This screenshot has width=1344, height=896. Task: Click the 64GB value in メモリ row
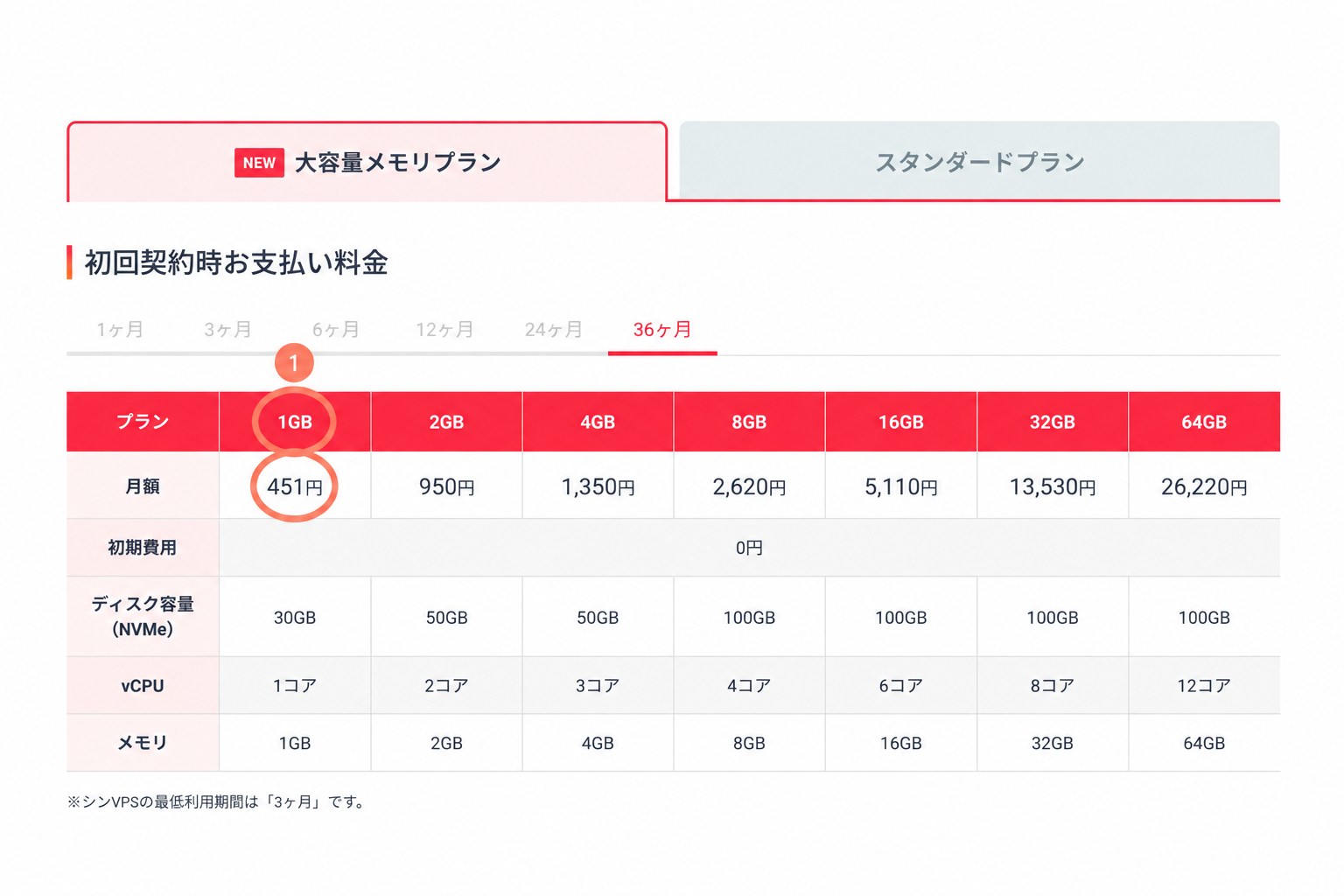click(1204, 744)
